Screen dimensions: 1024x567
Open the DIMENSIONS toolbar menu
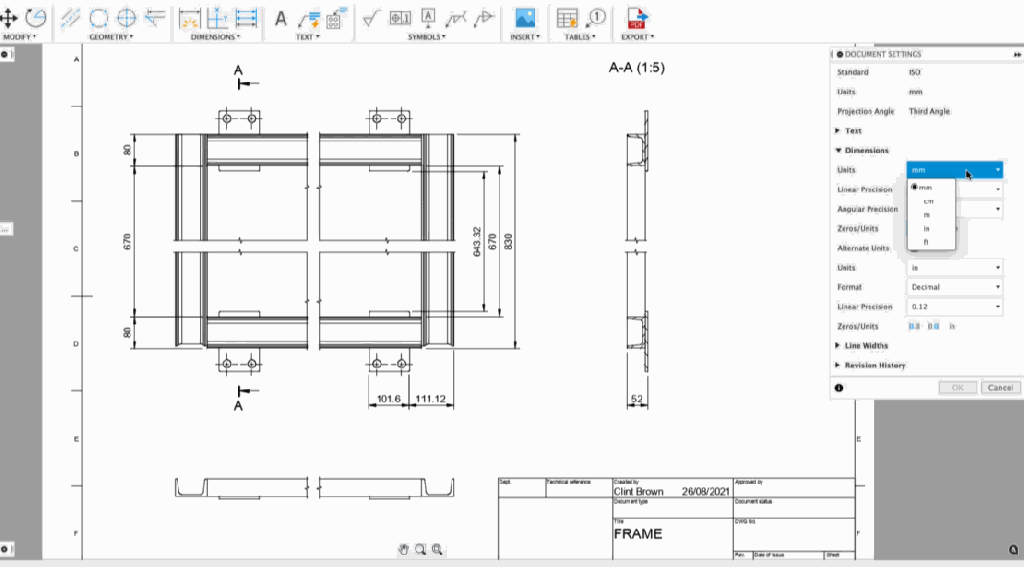point(217,37)
